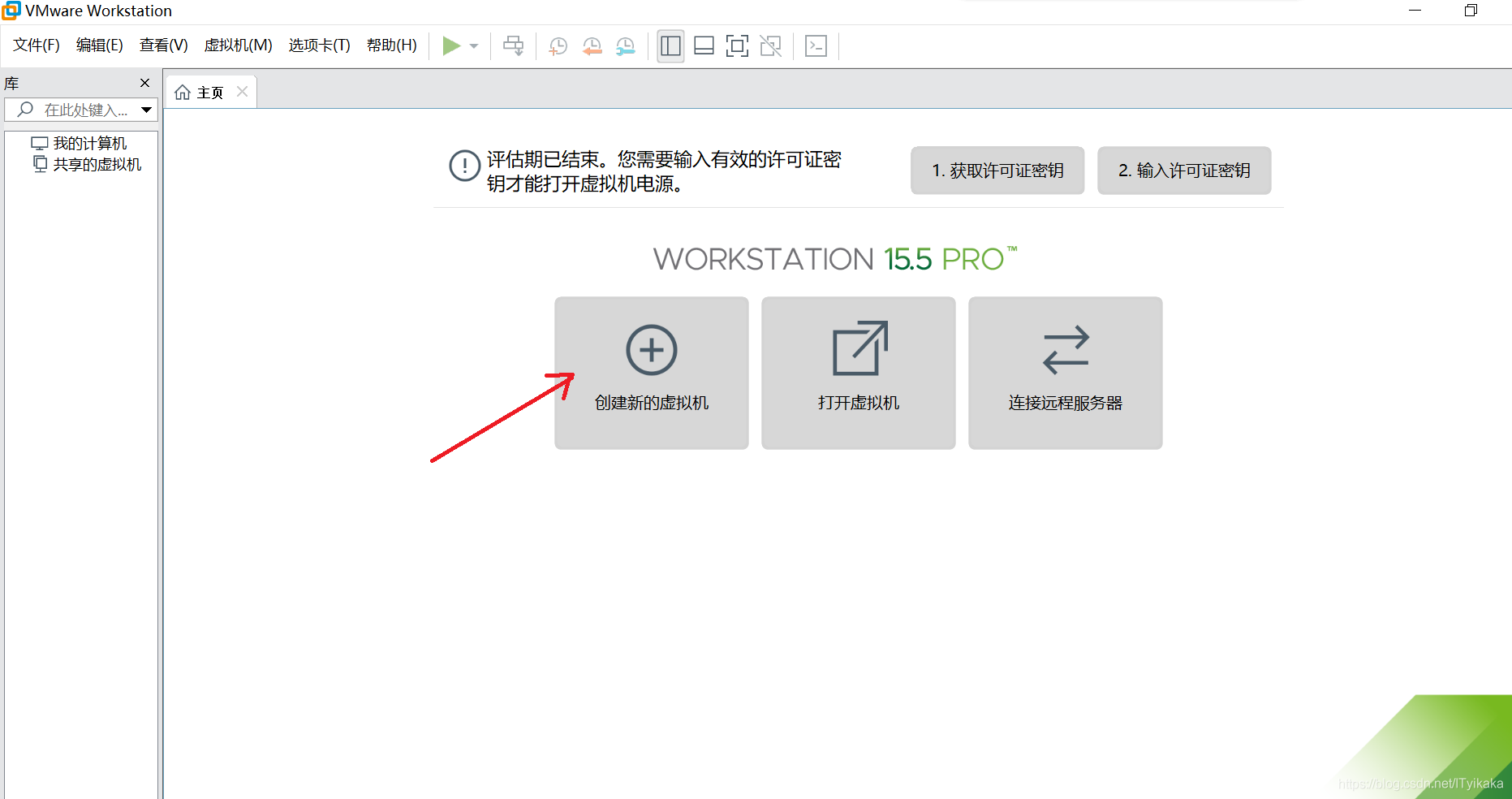Click the 打开虚拟机 tile
This screenshot has width=1512, height=799.
coord(858,373)
